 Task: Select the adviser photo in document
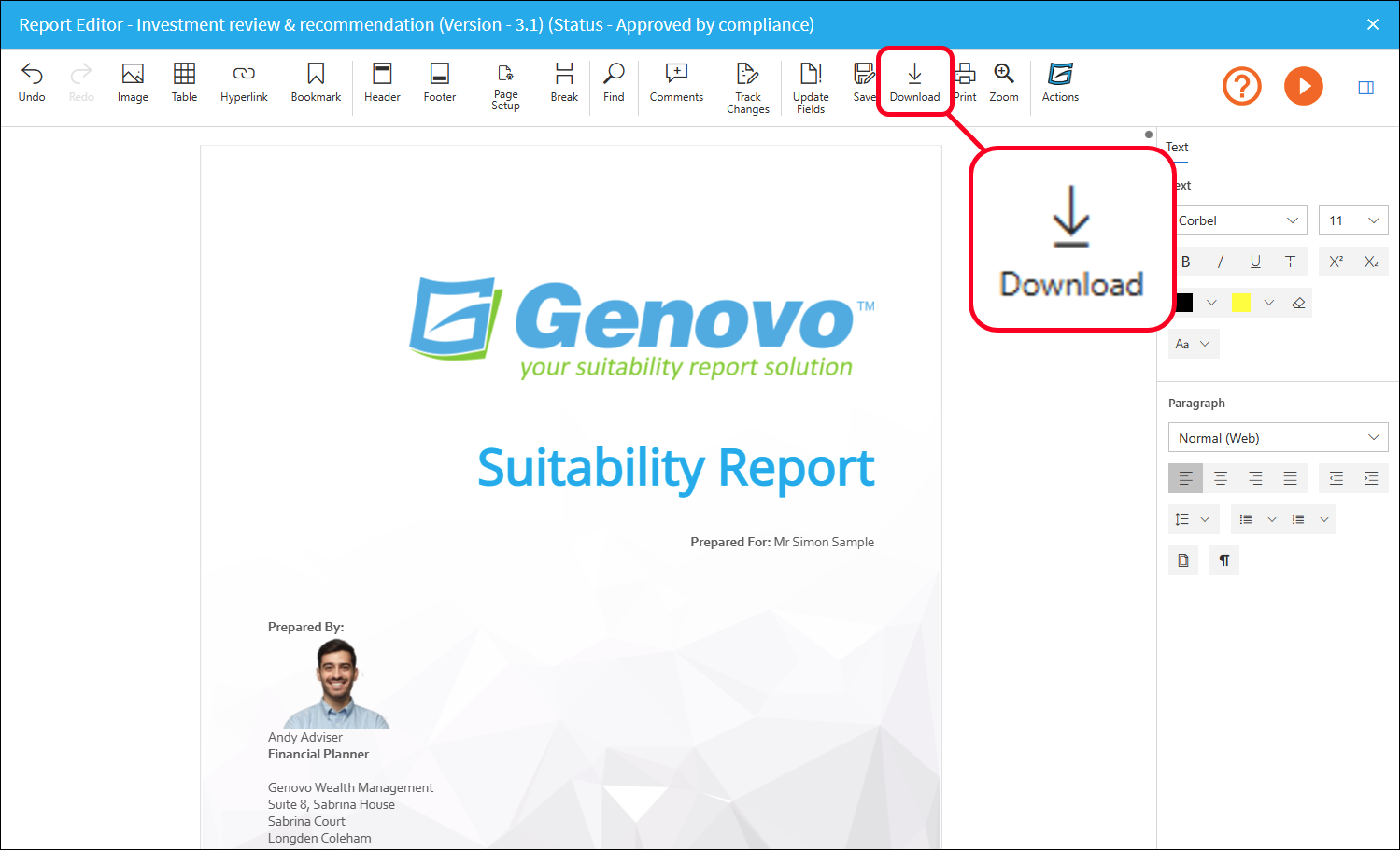[336, 685]
